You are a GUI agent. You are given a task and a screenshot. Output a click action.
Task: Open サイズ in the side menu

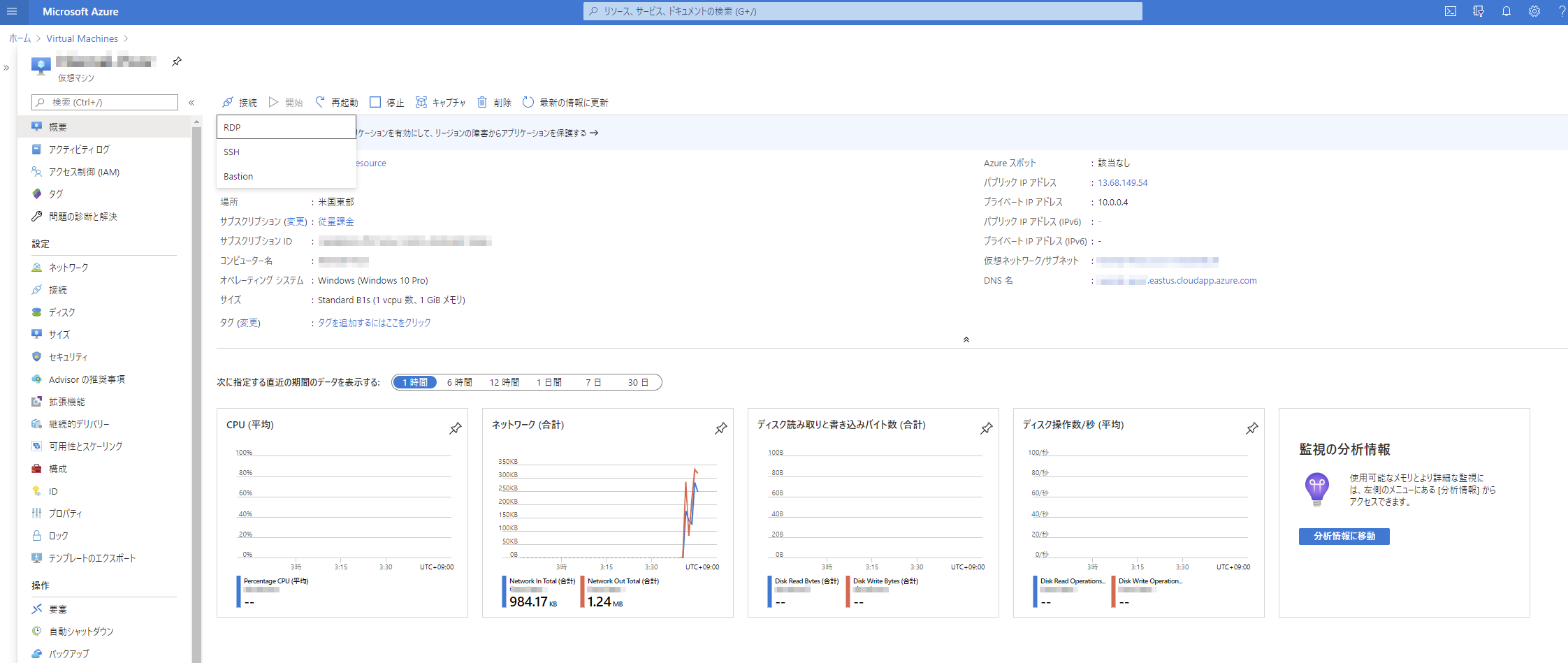pyautogui.click(x=105, y=335)
